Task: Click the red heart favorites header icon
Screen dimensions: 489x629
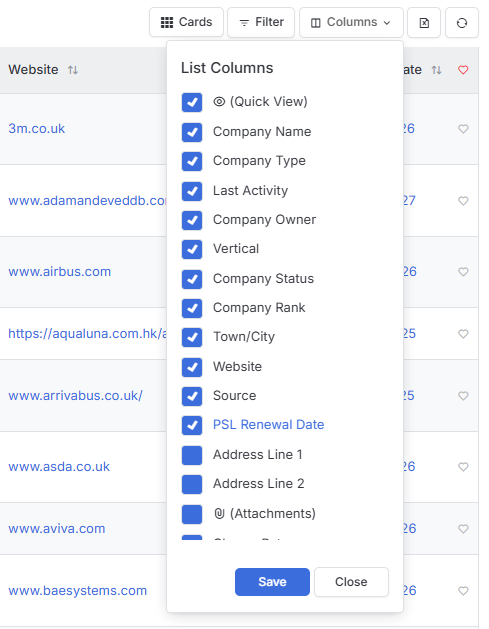Action: [463, 70]
